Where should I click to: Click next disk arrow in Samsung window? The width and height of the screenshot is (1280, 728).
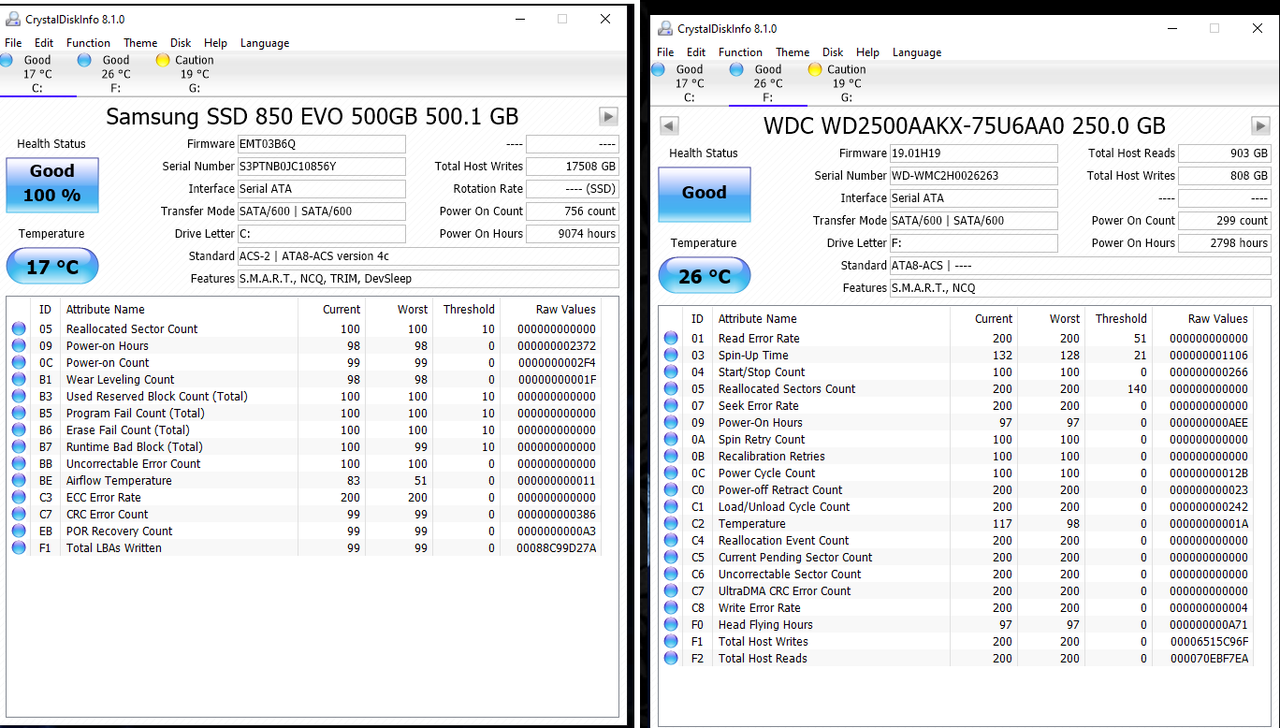click(x=608, y=116)
